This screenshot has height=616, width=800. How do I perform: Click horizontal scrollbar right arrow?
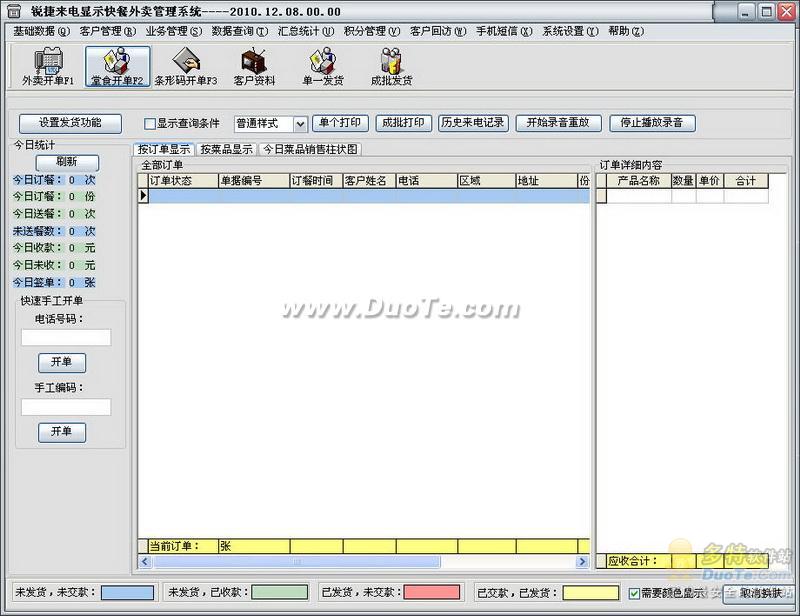(582, 561)
